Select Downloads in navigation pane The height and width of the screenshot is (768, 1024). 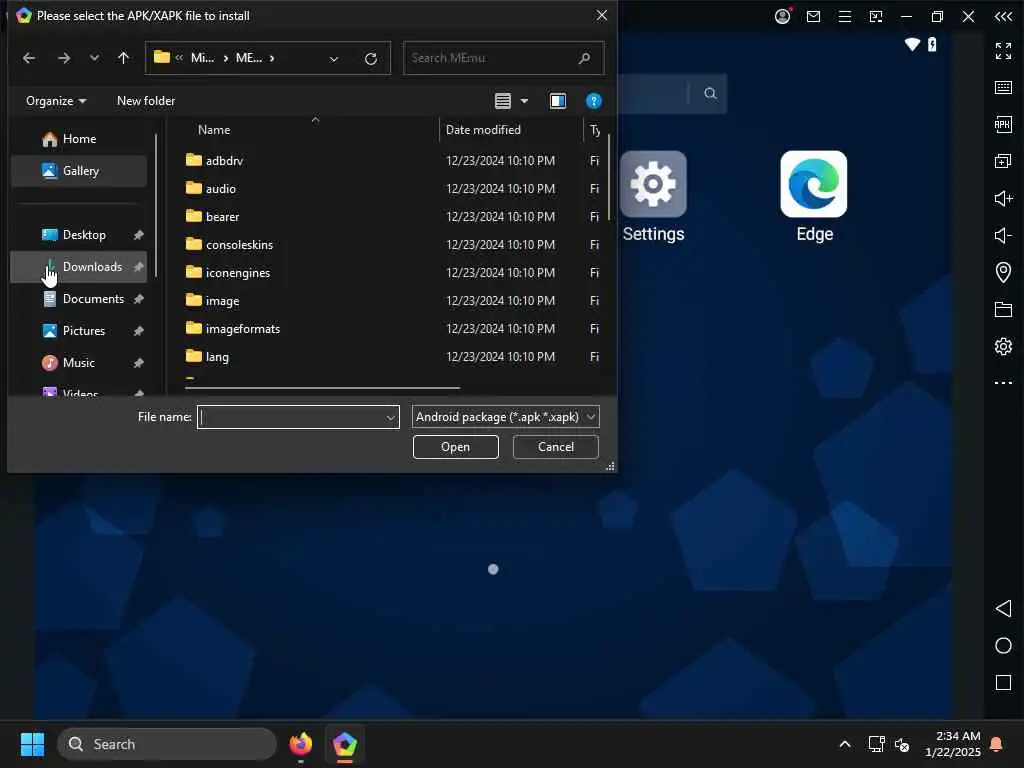click(x=78, y=266)
